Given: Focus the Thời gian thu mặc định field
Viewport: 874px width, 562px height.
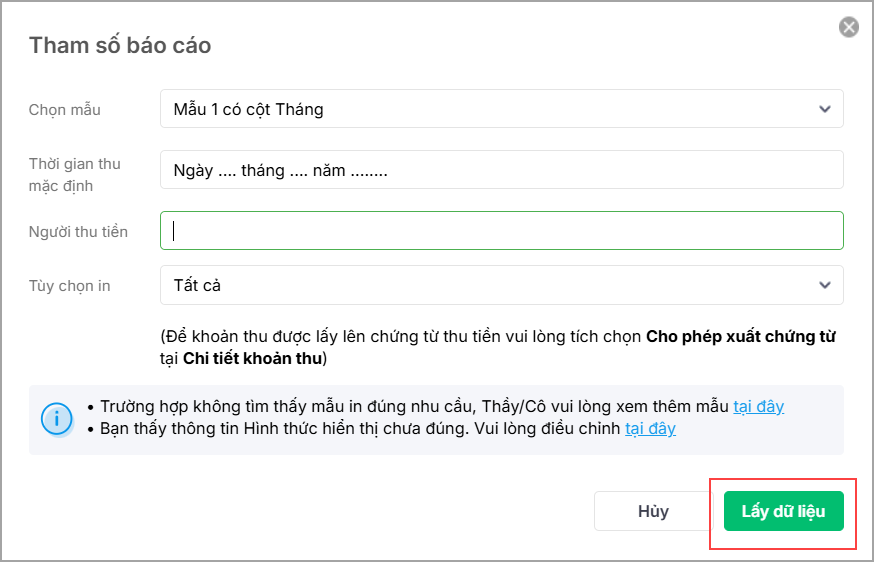Looking at the screenshot, I should (x=500, y=170).
